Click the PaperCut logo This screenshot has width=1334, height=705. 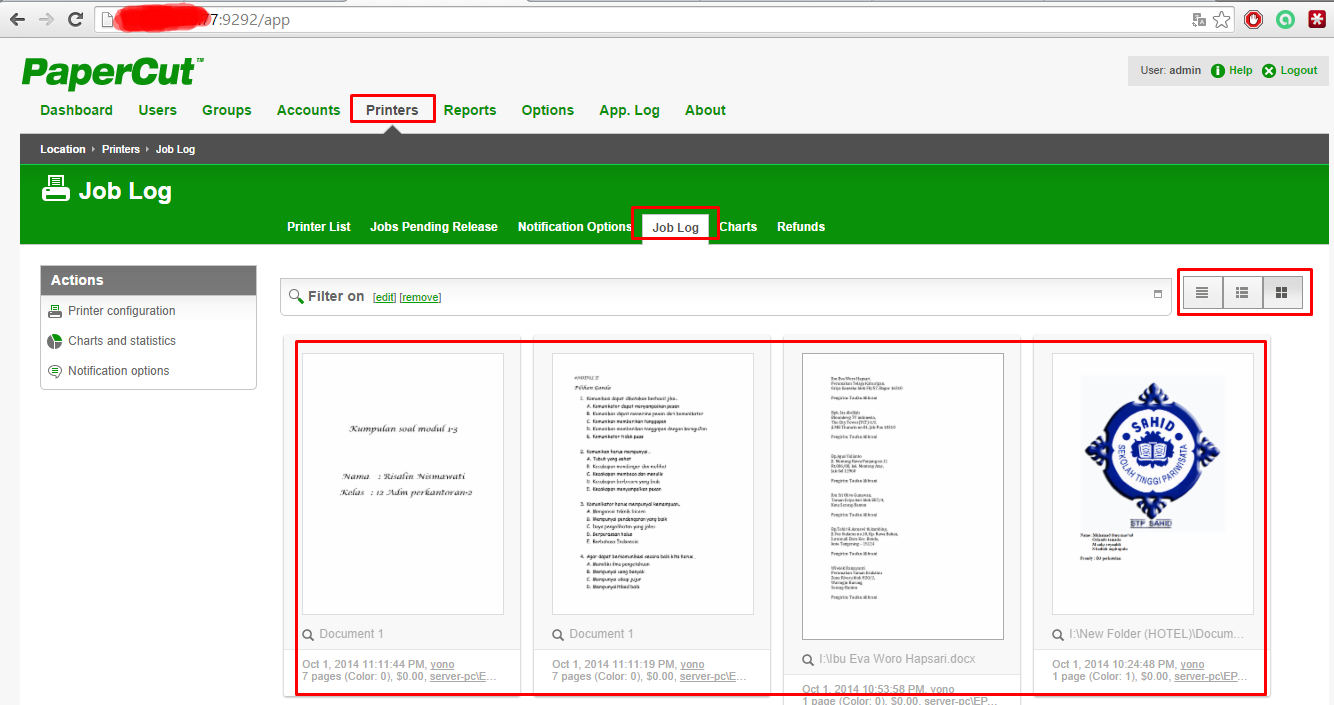(110, 71)
